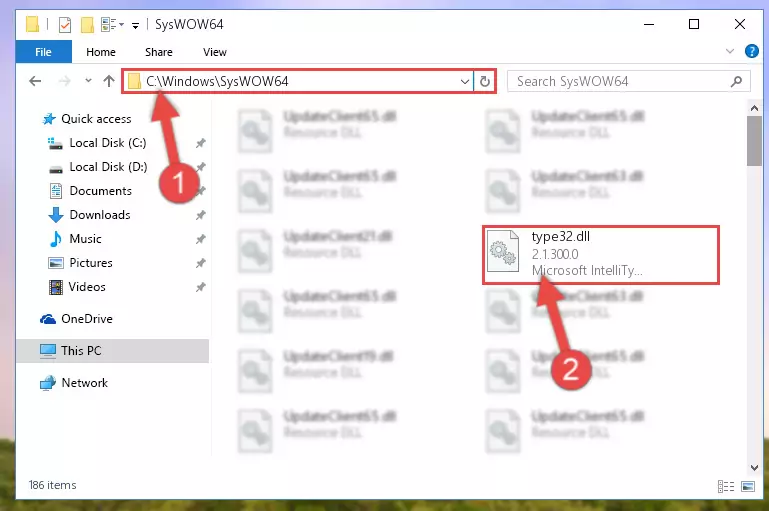Open Pictures in the sidebar
This screenshot has width=769, height=511.
(91, 263)
